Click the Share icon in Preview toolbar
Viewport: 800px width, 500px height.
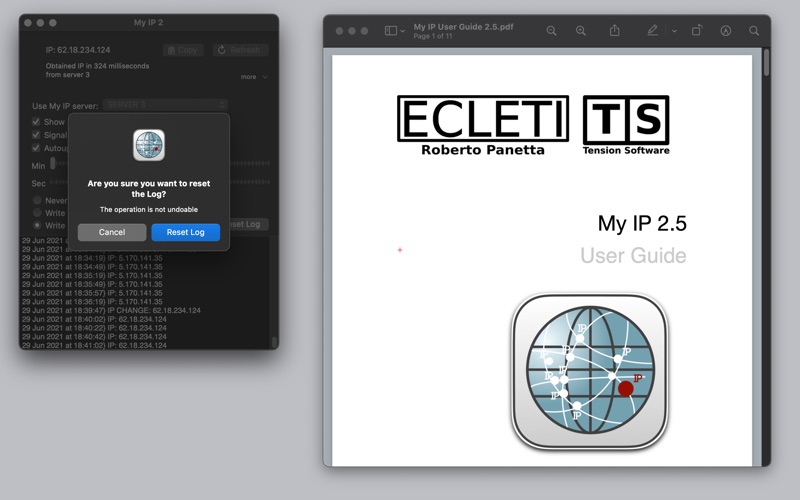[615, 31]
